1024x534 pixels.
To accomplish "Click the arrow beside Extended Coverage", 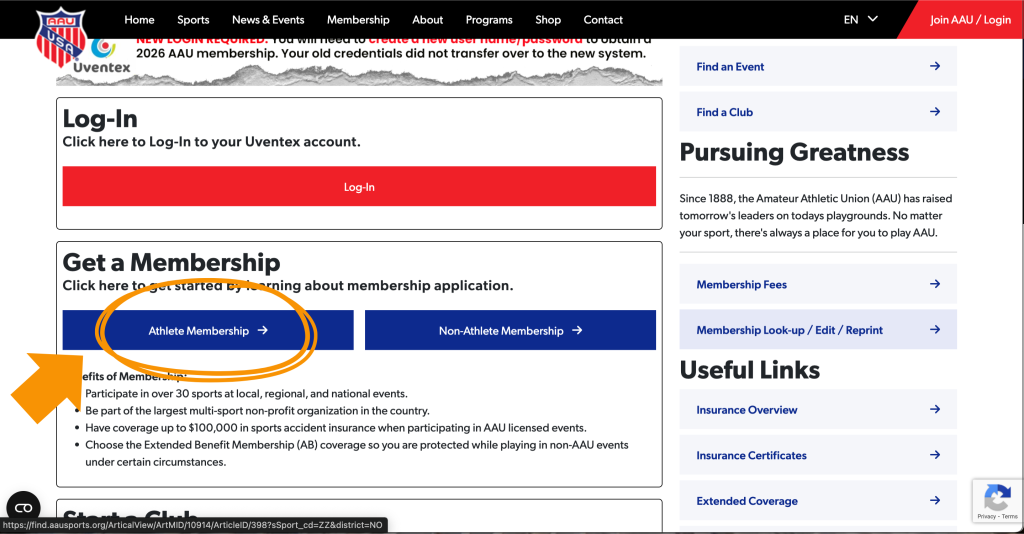I will click(934, 501).
